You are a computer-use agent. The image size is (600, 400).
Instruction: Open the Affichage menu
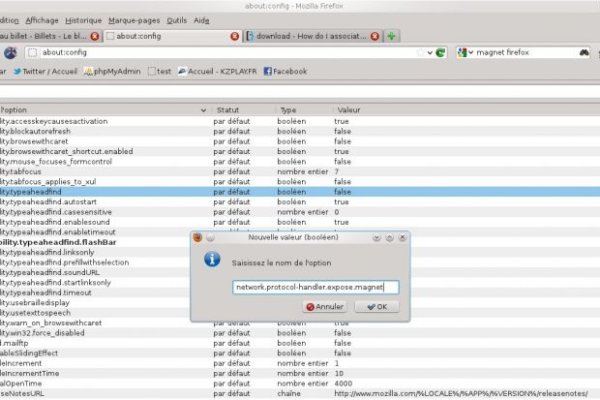click(x=42, y=20)
